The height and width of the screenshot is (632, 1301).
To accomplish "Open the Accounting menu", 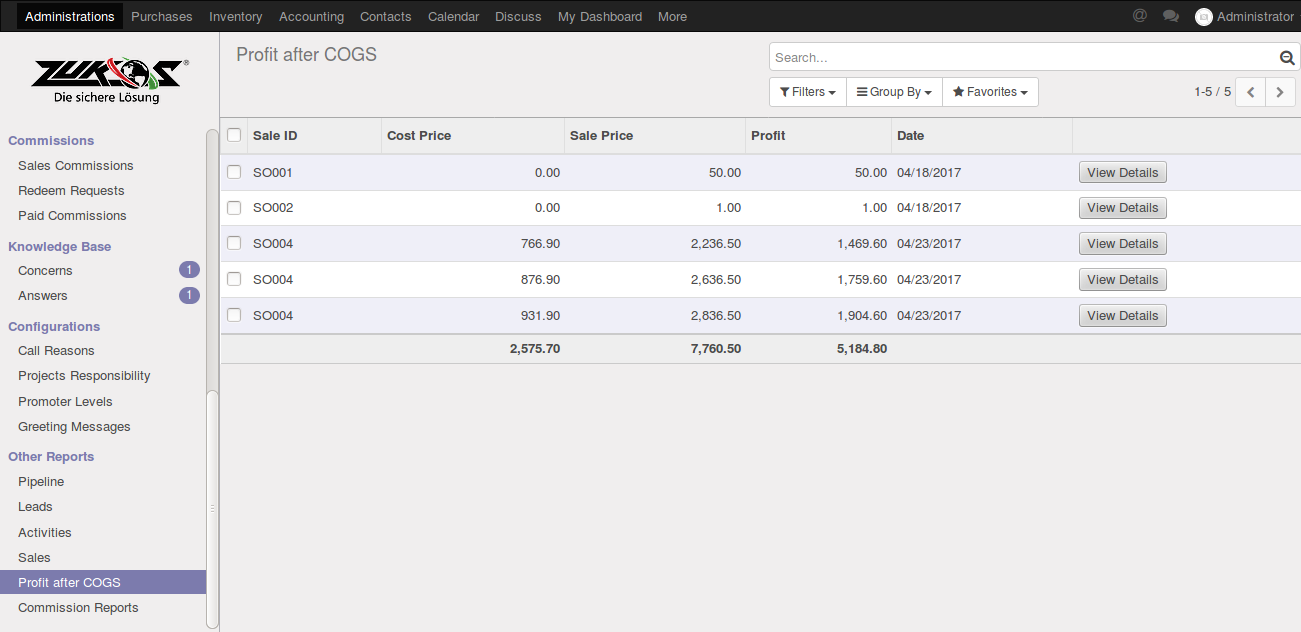I will [x=312, y=17].
